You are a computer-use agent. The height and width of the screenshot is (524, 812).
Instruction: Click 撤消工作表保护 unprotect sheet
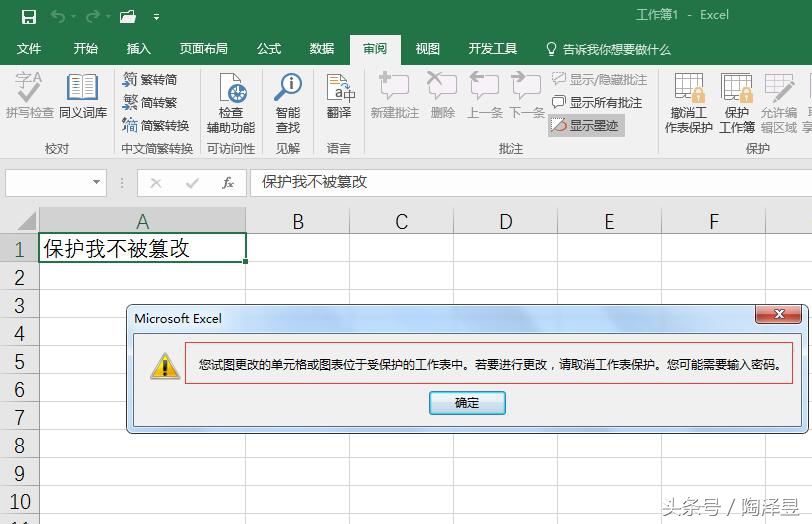689,103
